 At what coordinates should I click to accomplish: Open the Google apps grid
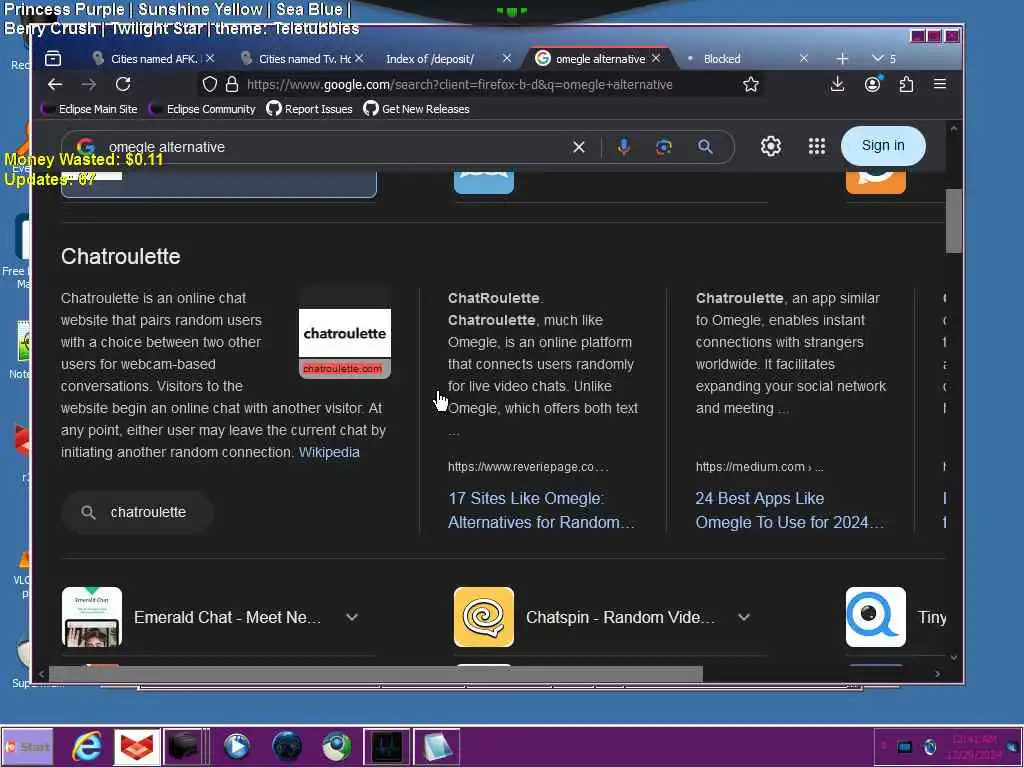(x=816, y=146)
